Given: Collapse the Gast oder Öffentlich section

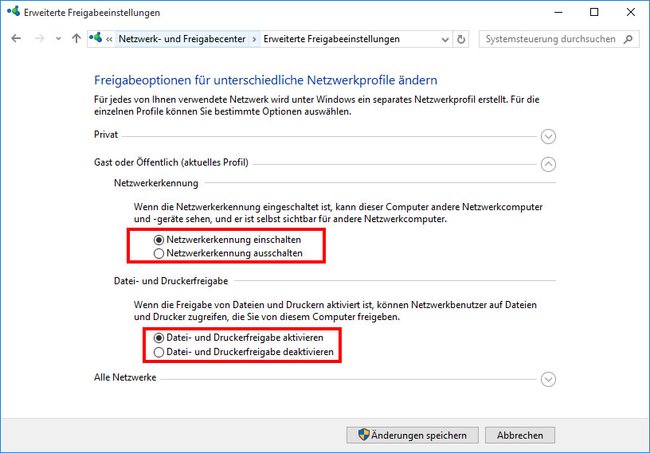Looking at the screenshot, I should [548, 164].
